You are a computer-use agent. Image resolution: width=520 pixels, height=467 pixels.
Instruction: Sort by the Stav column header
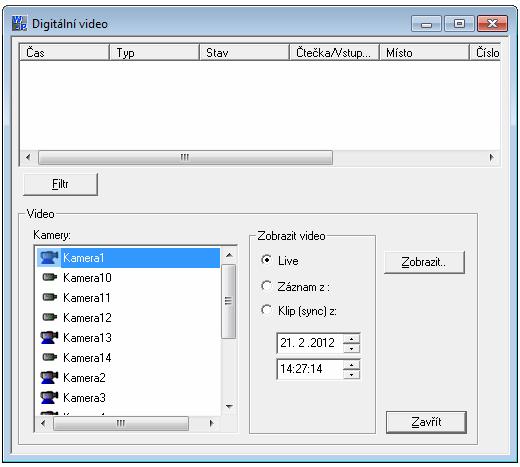[244, 53]
